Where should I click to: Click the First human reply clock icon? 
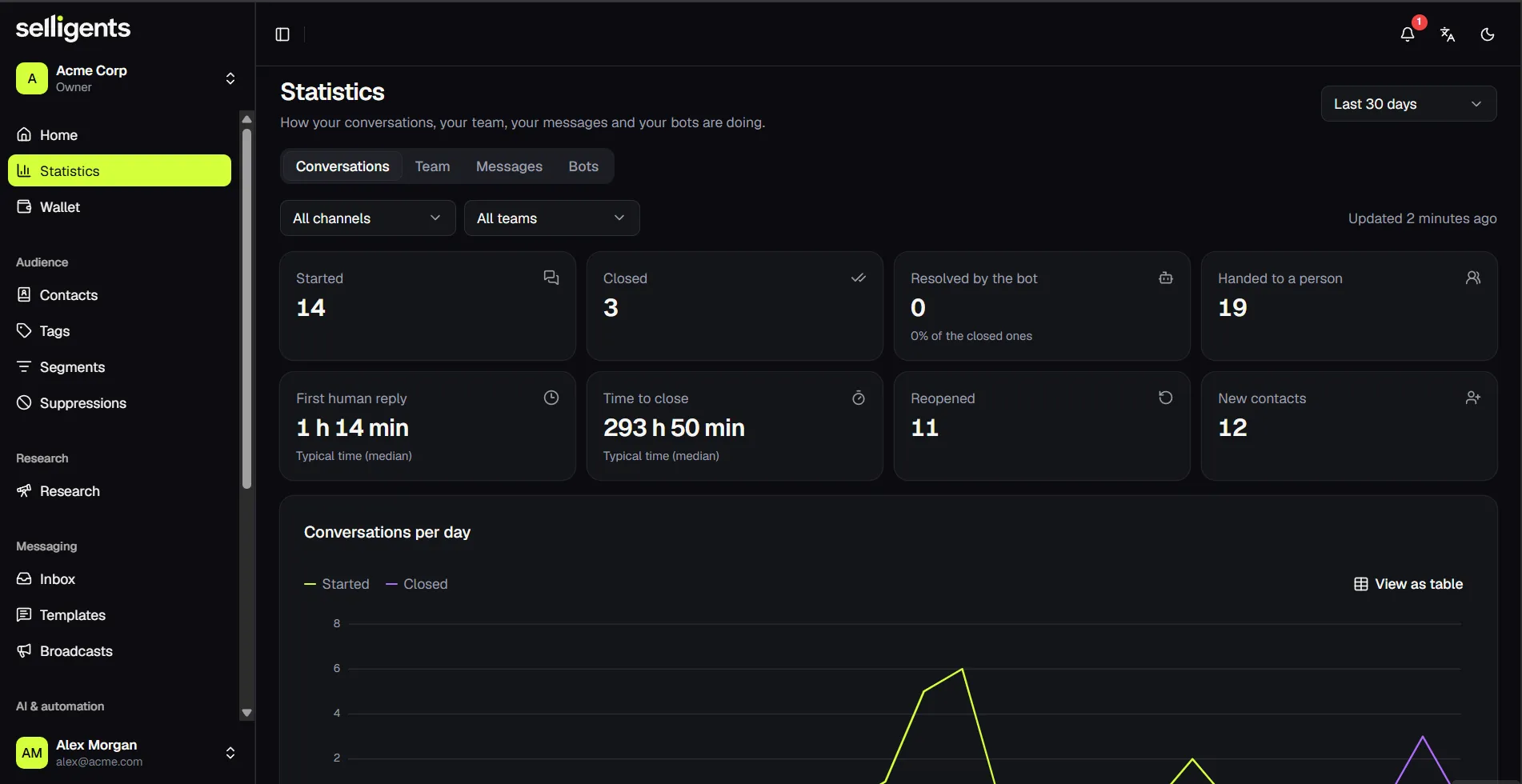(551, 398)
